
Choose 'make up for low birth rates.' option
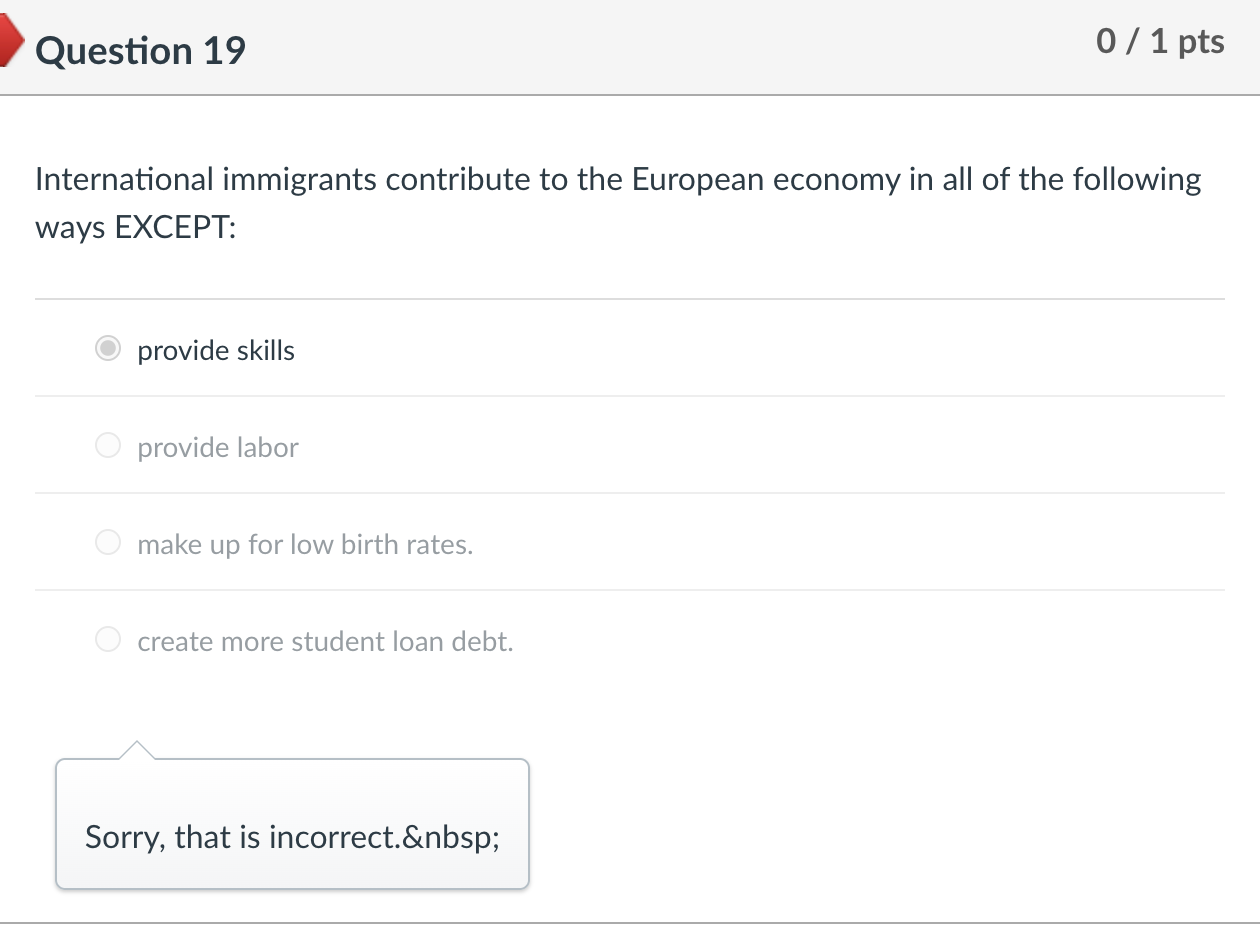[x=107, y=542]
